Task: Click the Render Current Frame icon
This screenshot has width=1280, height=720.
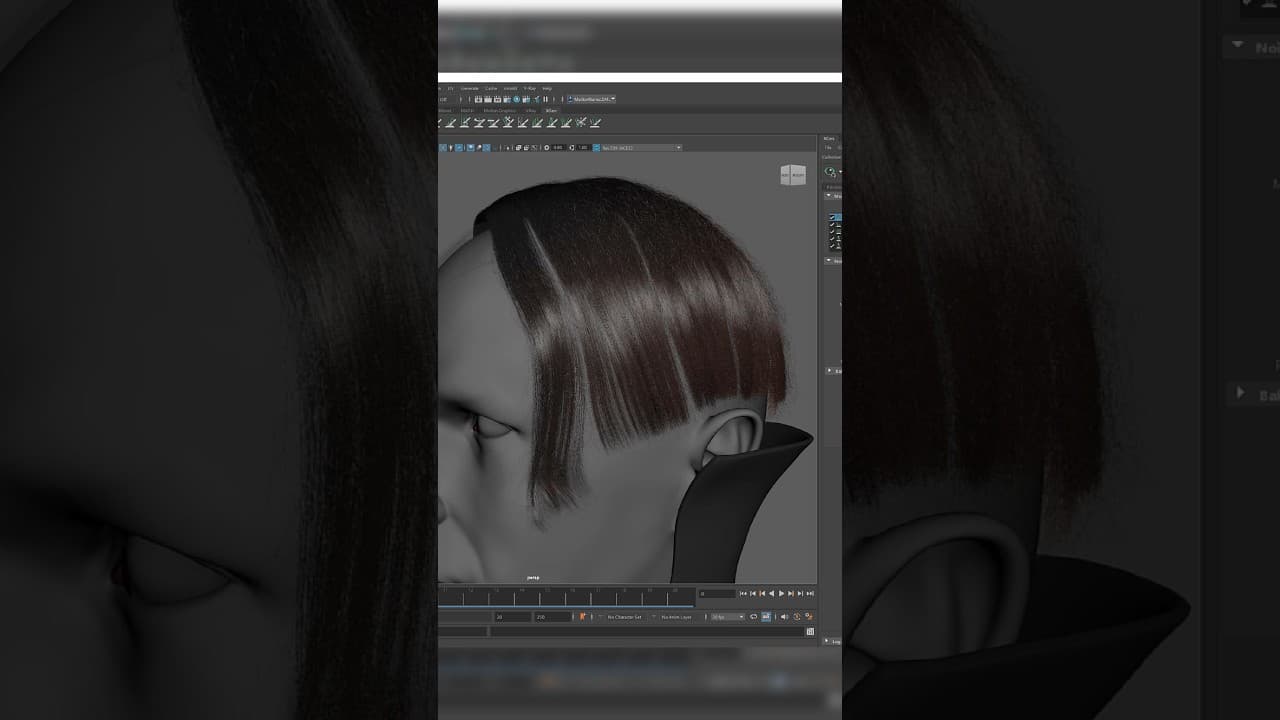Action: point(488,99)
